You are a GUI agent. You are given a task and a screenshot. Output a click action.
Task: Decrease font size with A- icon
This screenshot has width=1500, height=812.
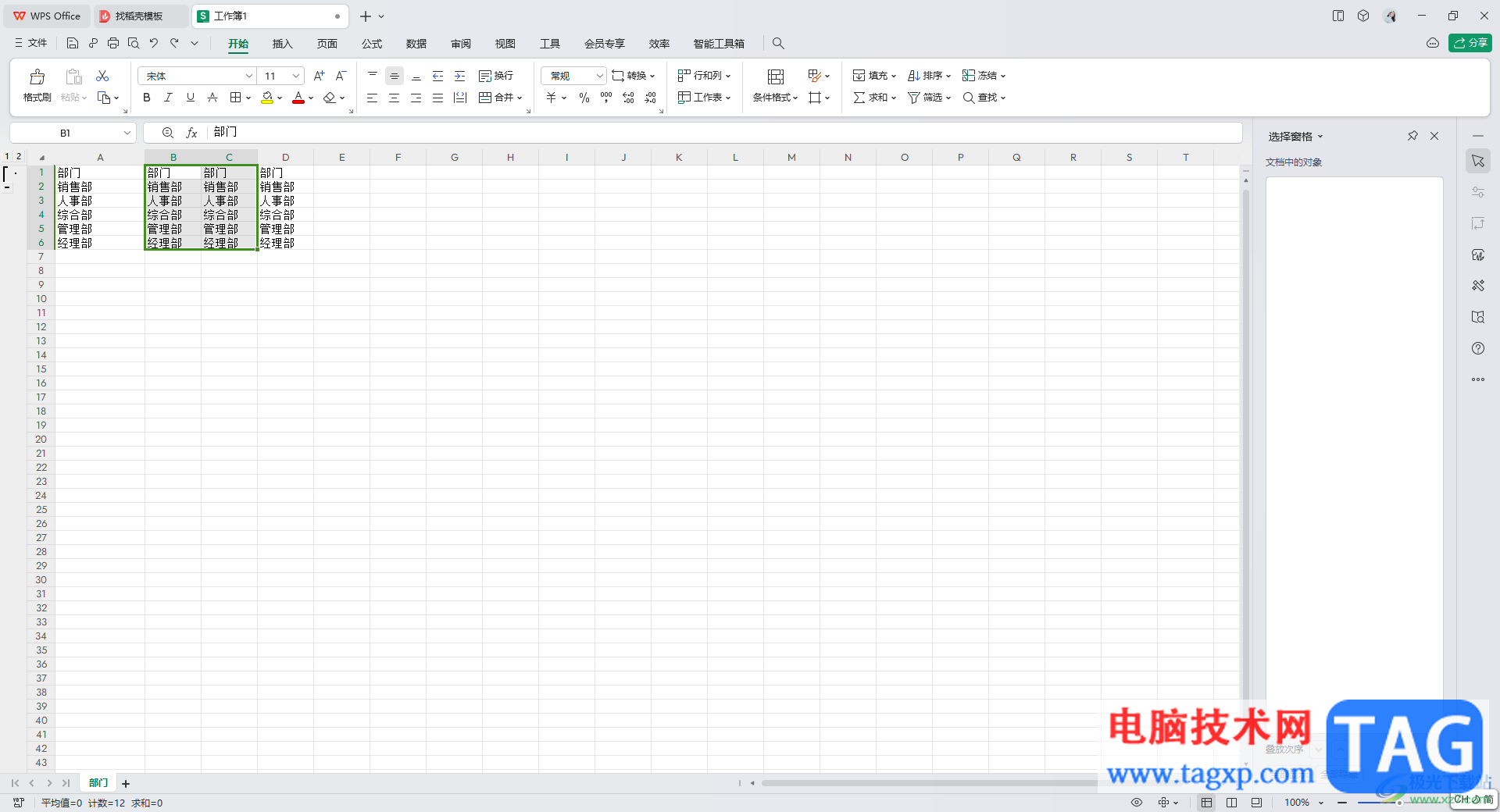(341, 76)
